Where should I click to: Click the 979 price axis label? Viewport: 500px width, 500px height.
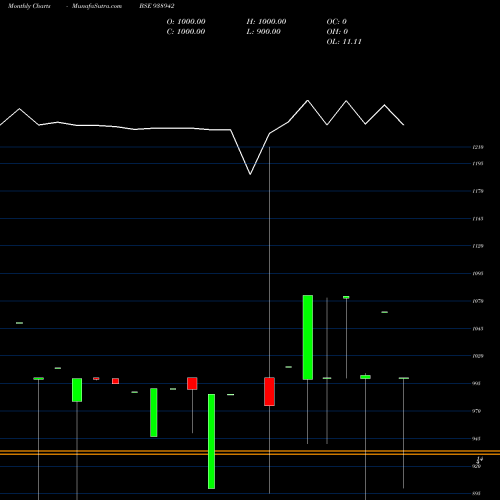pyautogui.click(x=477, y=411)
